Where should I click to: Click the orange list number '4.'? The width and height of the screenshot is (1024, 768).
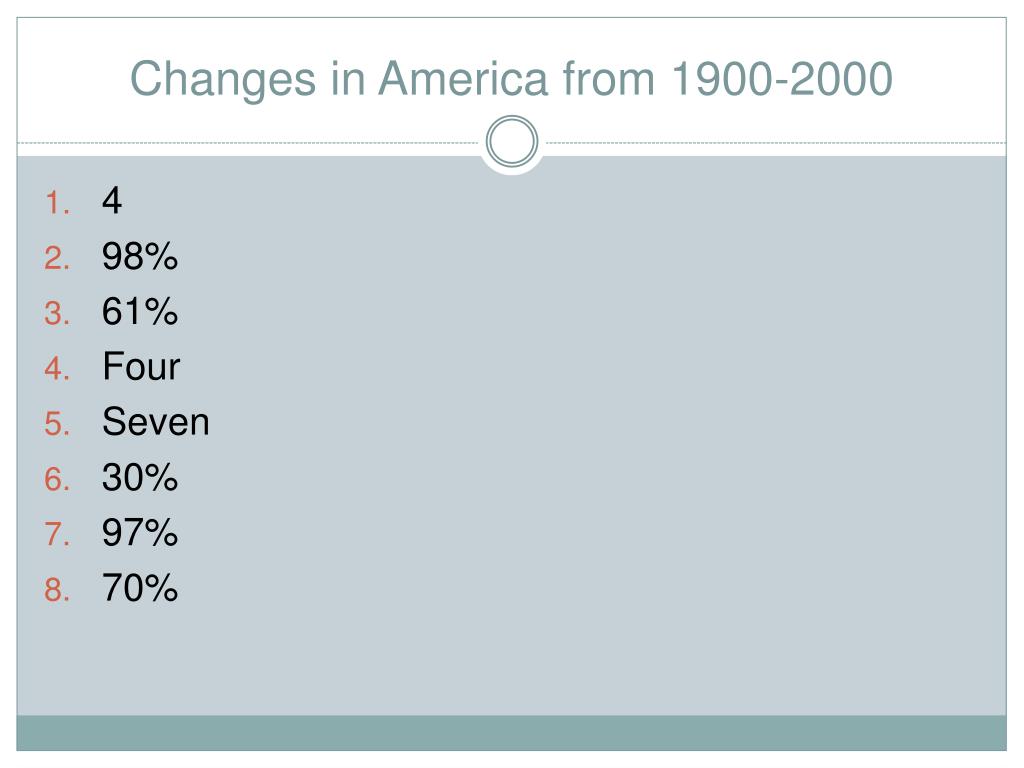point(57,368)
